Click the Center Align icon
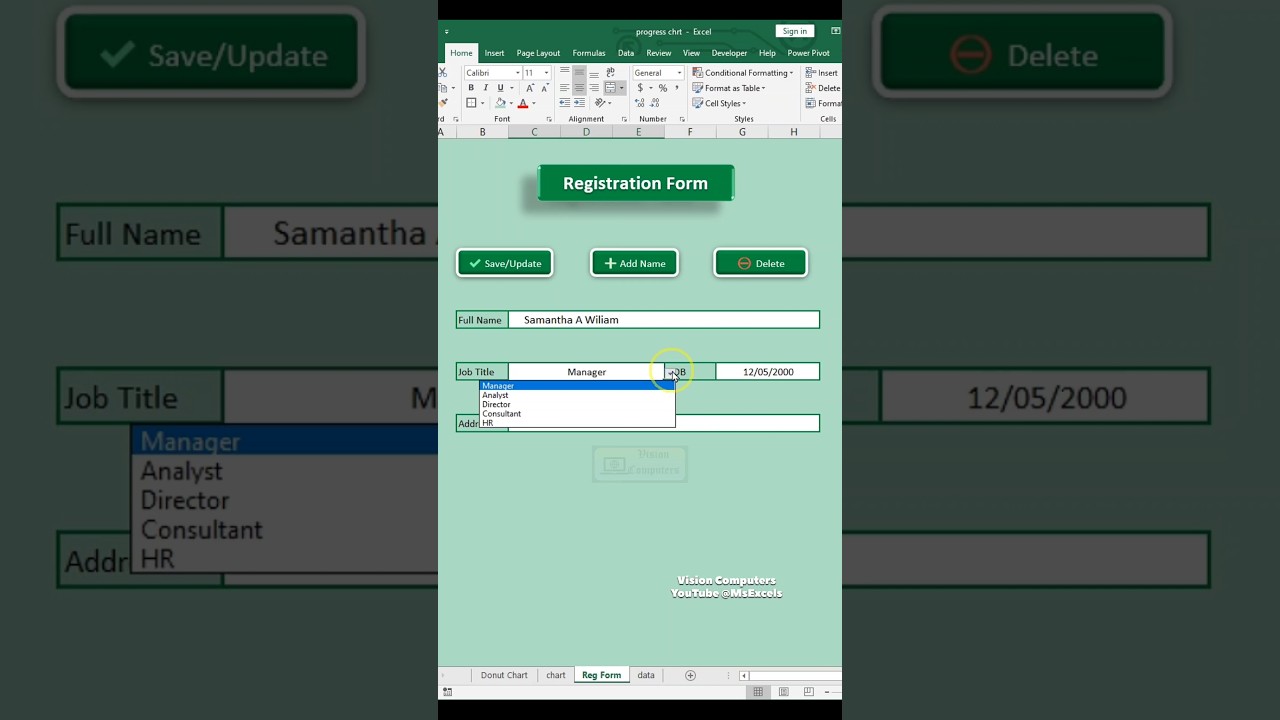Viewport: 1280px width, 720px height. tap(578, 88)
